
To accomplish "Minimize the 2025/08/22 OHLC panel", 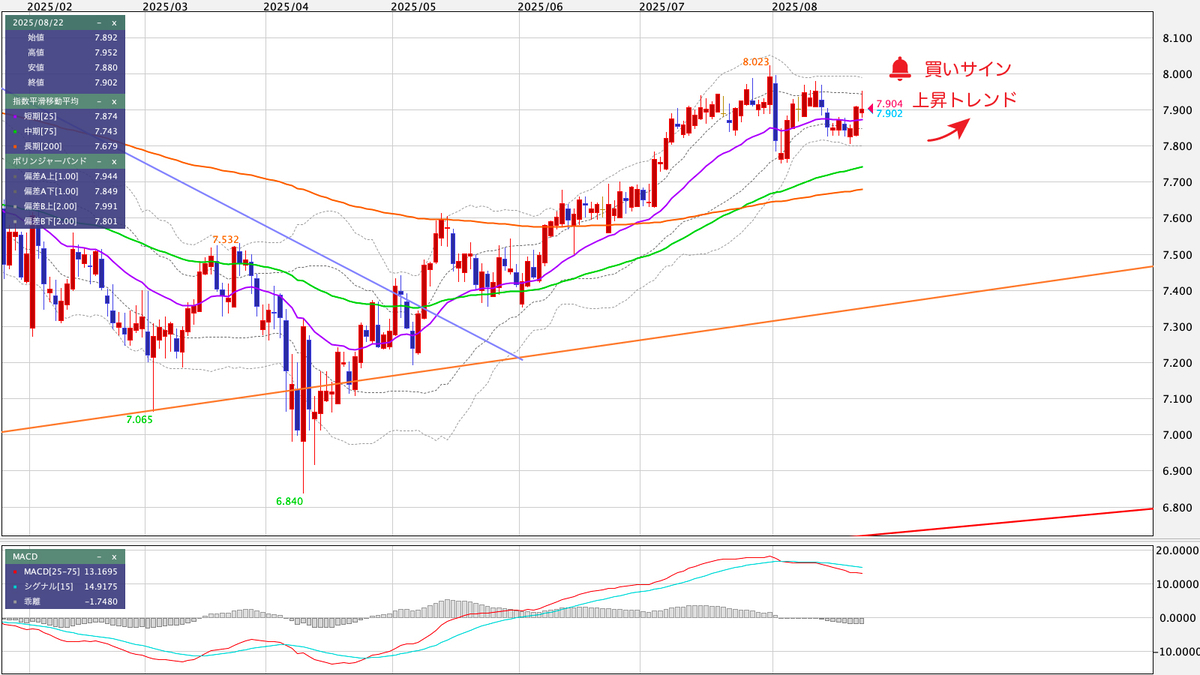I will tap(99, 22).
